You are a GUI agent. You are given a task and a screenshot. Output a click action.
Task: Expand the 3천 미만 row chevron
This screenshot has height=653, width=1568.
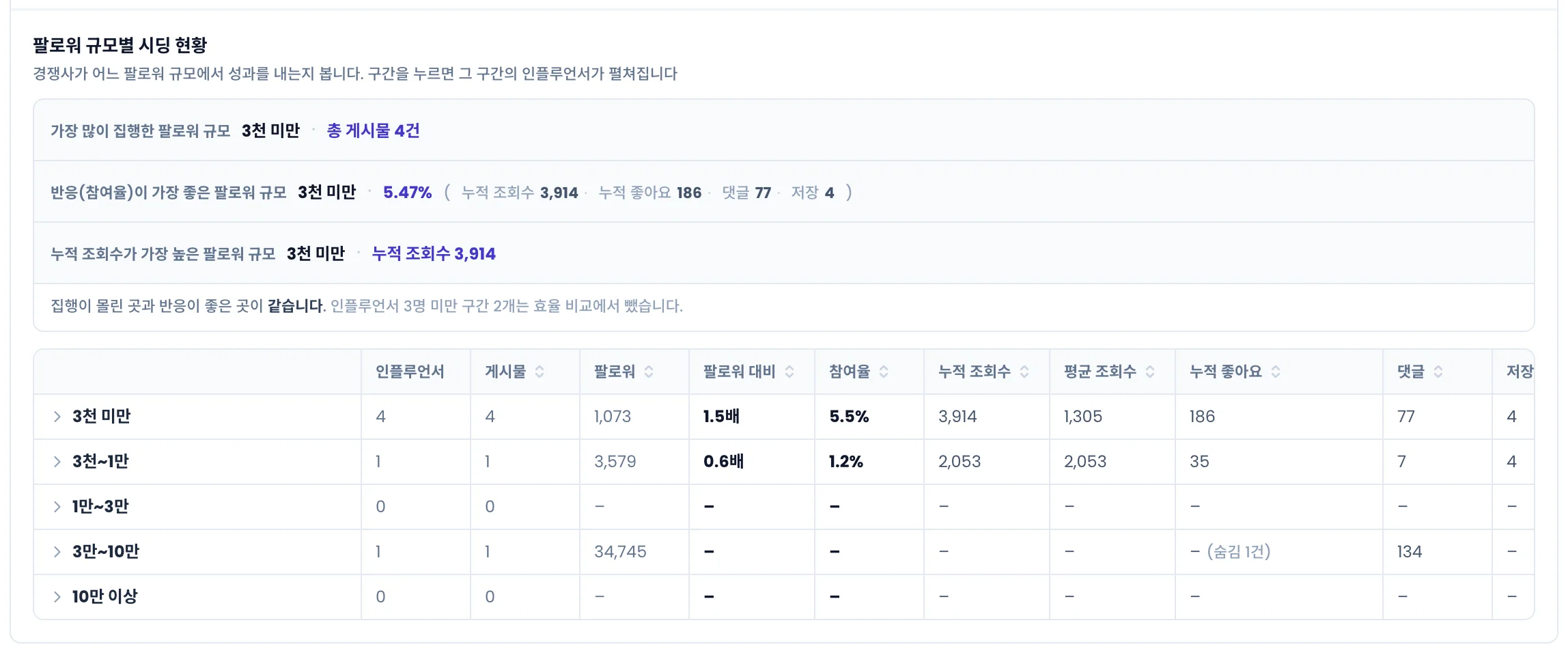click(57, 417)
